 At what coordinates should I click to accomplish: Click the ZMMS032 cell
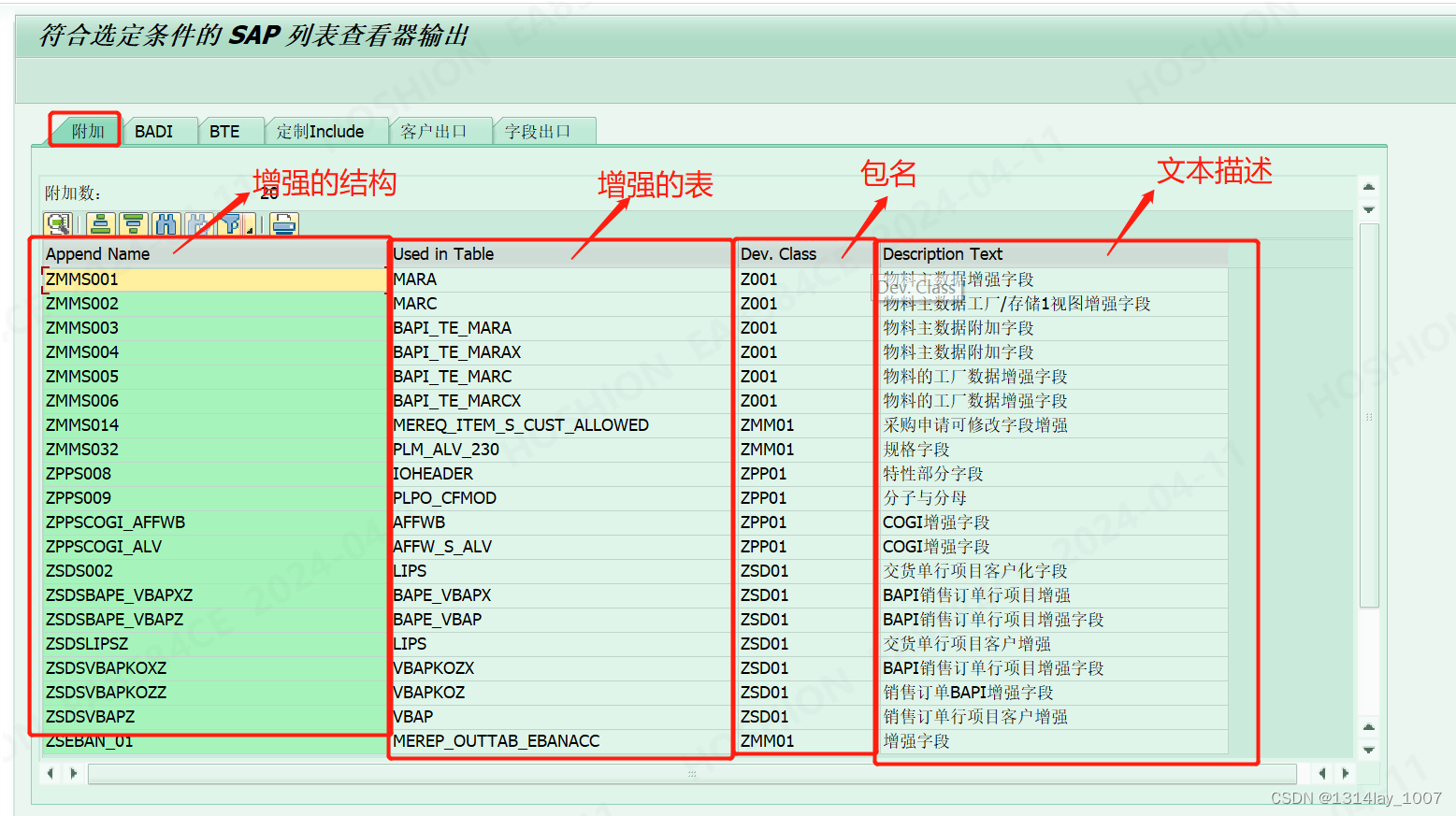tap(214, 450)
